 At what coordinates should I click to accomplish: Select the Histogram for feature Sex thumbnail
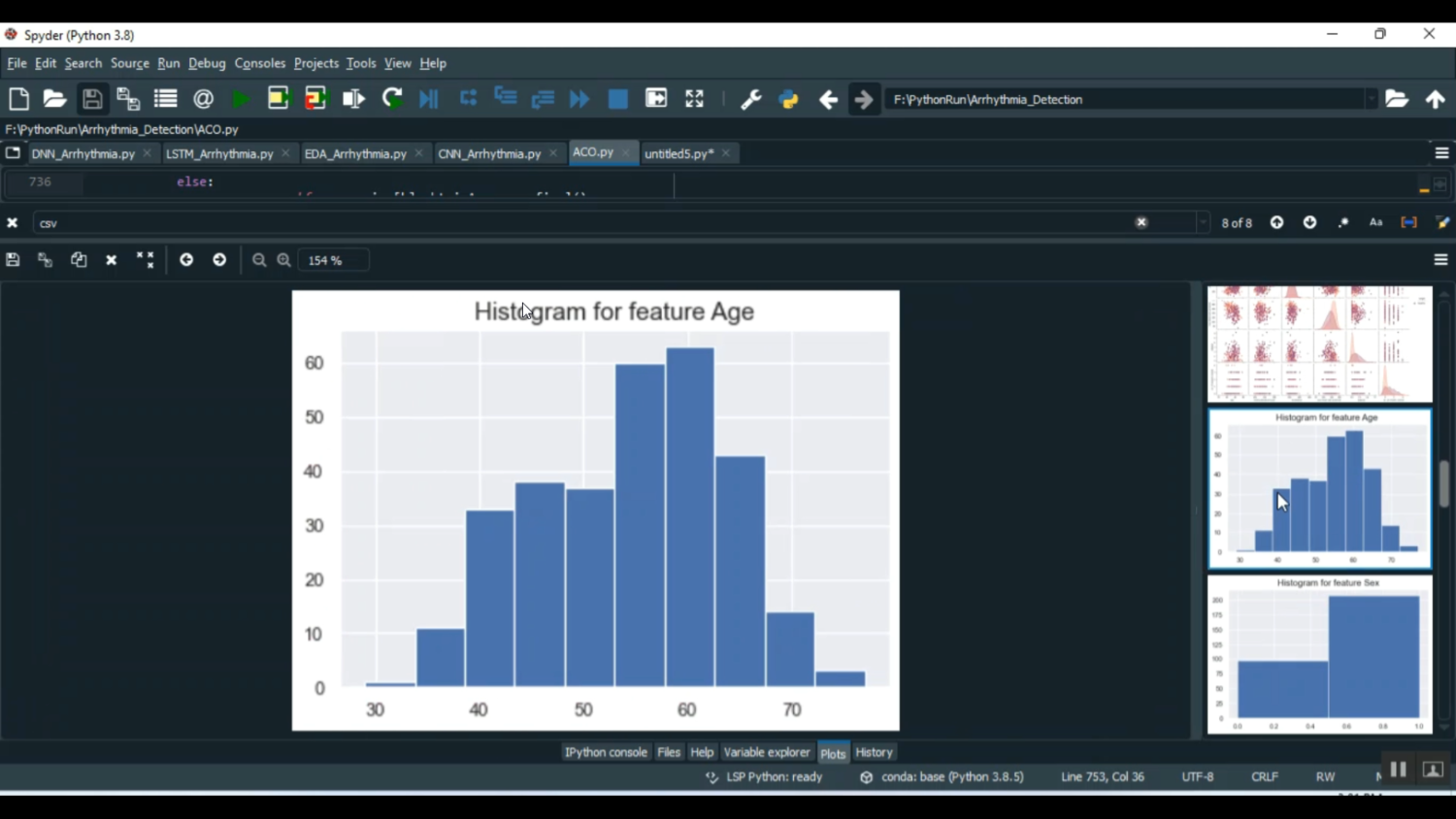[x=1319, y=655]
